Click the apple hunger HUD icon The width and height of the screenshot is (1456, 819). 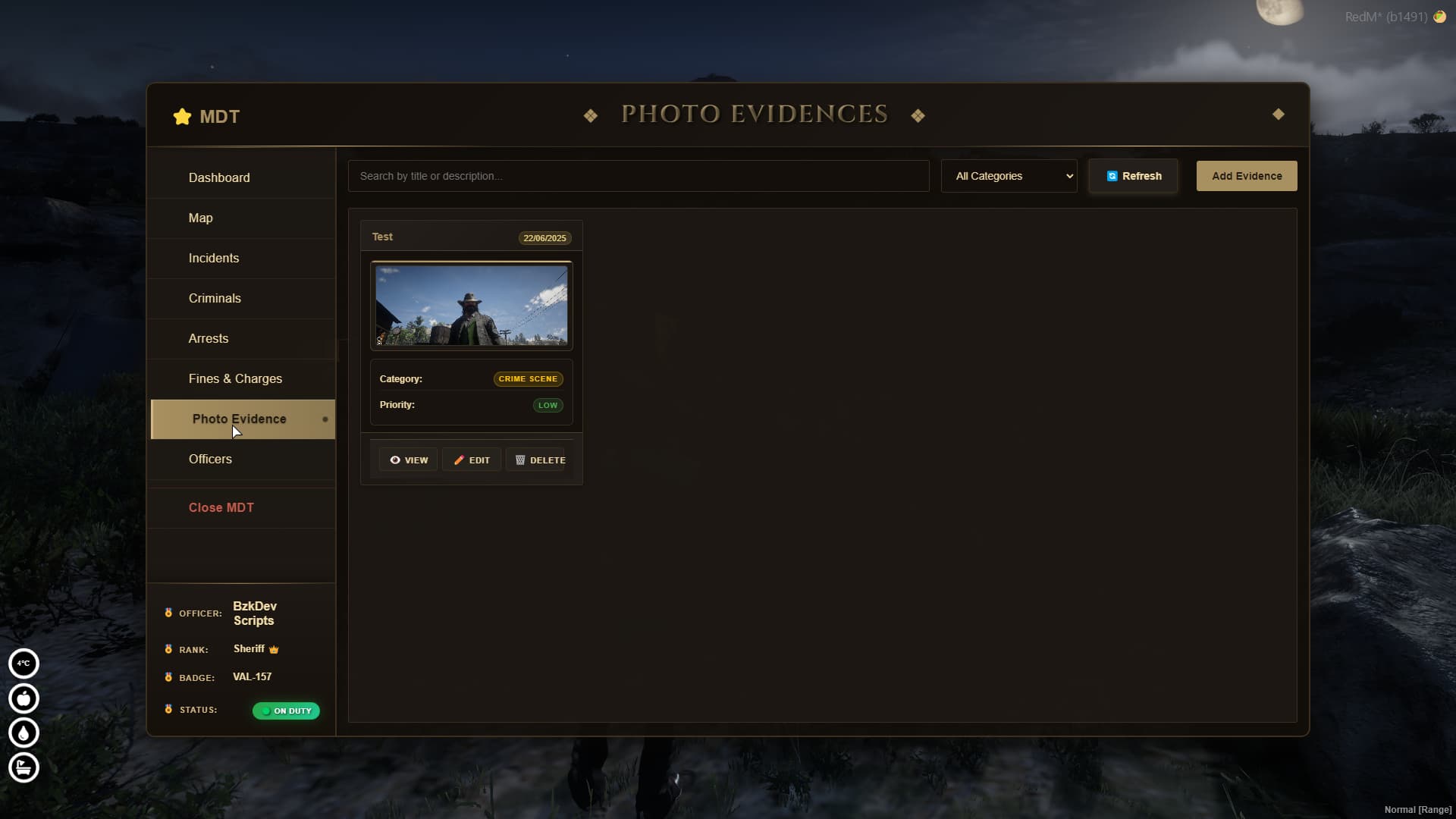[24, 698]
